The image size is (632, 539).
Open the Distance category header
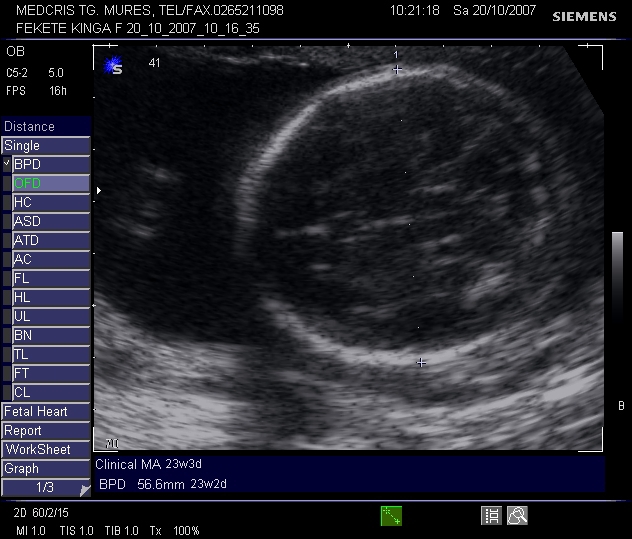pyautogui.click(x=45, y=127)
